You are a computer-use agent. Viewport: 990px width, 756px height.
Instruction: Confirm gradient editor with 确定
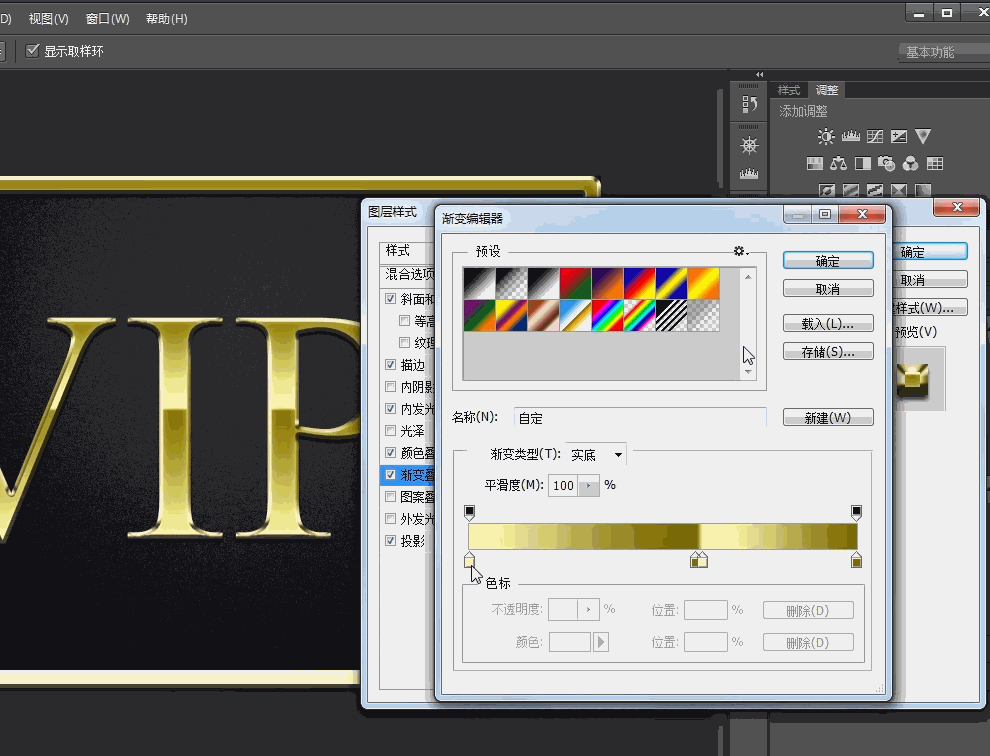[828, 261]
